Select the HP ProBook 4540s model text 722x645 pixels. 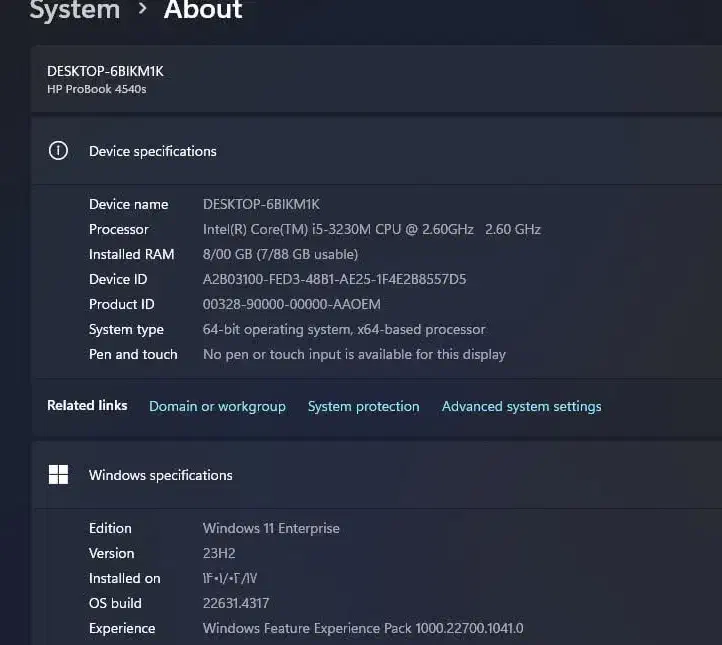pos(97,89)
